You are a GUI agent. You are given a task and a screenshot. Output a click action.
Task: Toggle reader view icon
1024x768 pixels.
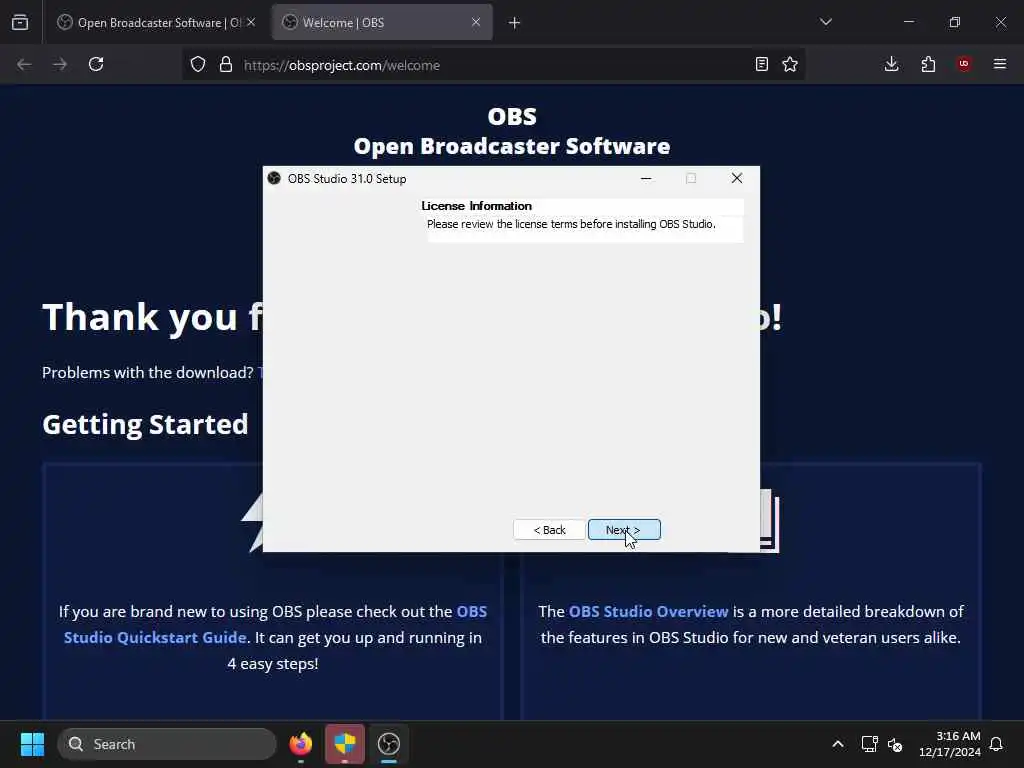[761, 65]
